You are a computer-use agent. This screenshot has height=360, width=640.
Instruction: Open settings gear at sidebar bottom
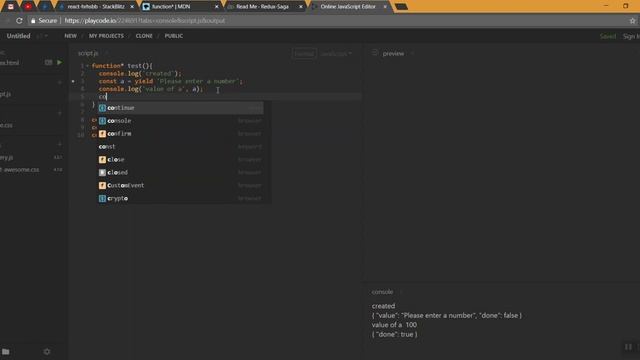tap(47, 351)
